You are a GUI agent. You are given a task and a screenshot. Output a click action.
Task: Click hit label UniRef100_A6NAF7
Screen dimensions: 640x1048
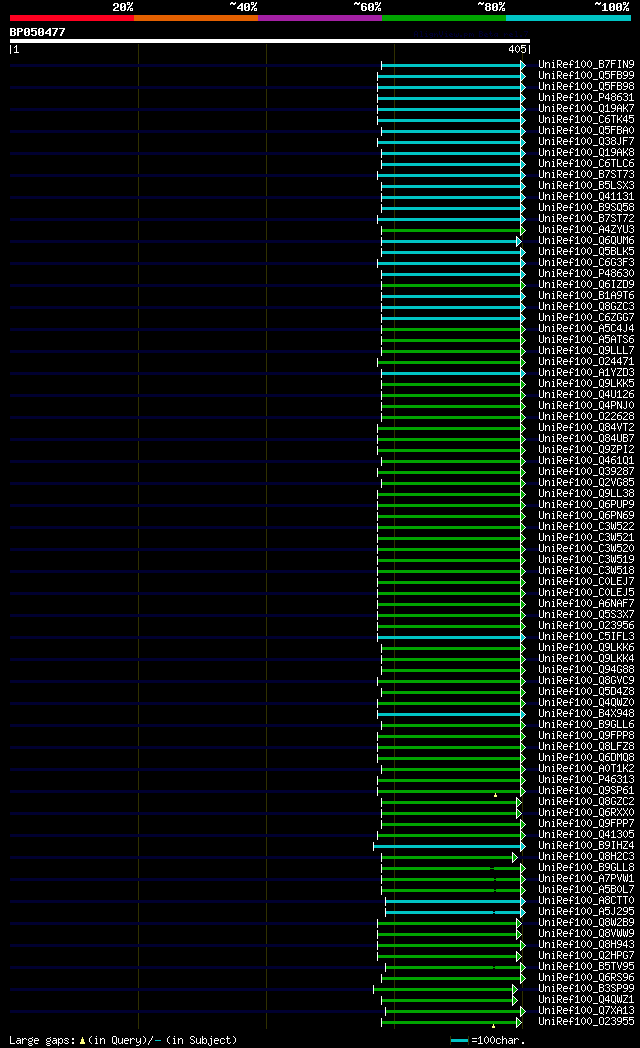587,604
